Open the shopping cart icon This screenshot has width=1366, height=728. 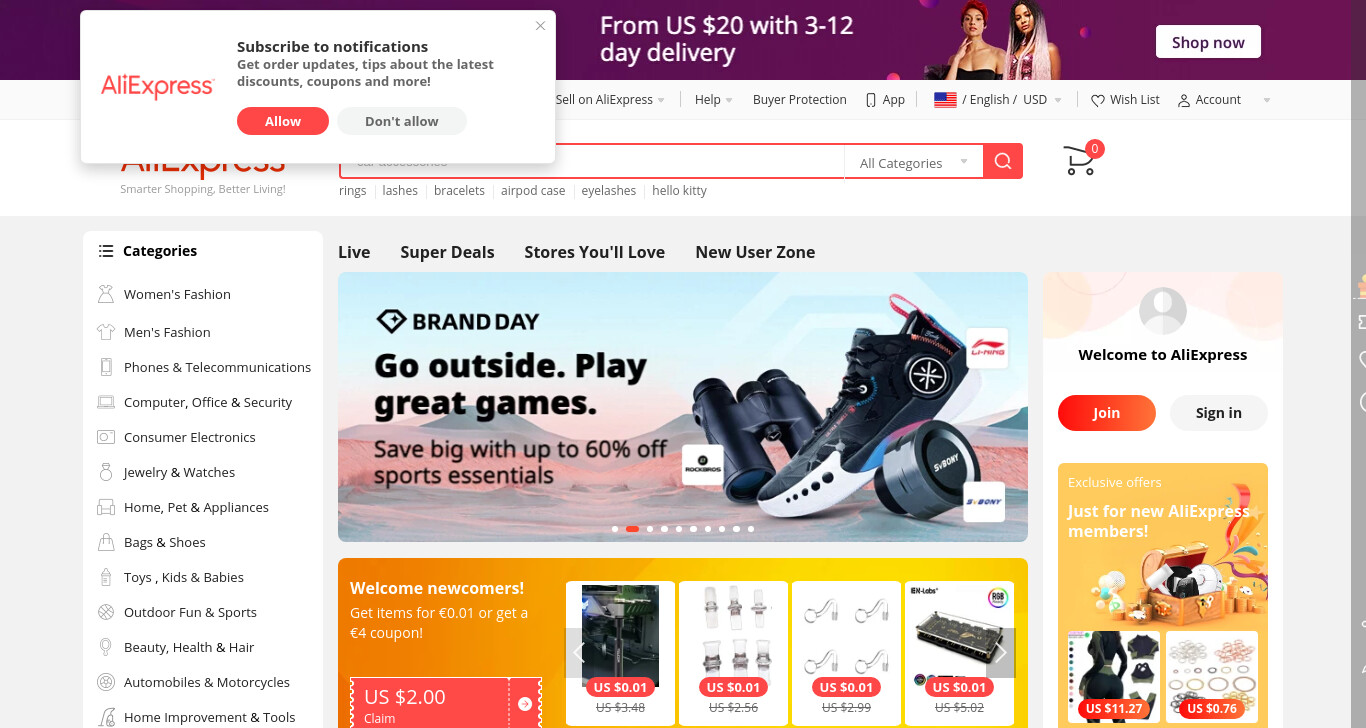1079,161
